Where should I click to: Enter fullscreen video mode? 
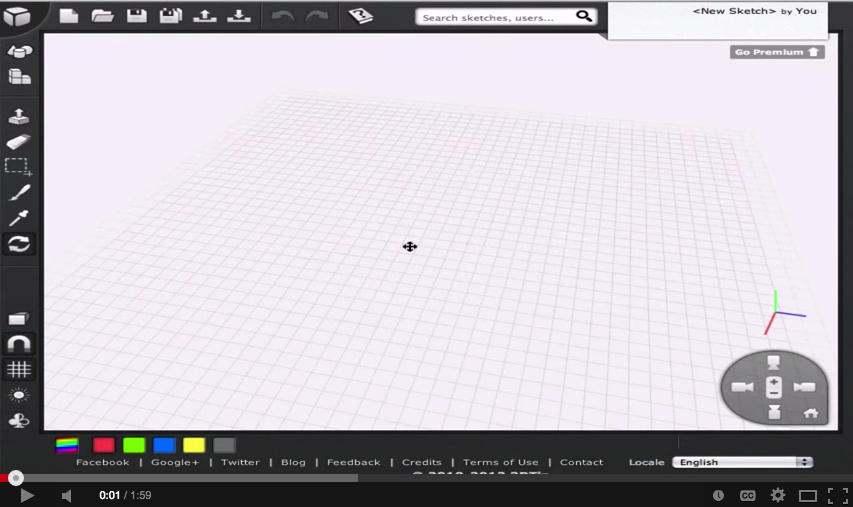click(838, 496)
